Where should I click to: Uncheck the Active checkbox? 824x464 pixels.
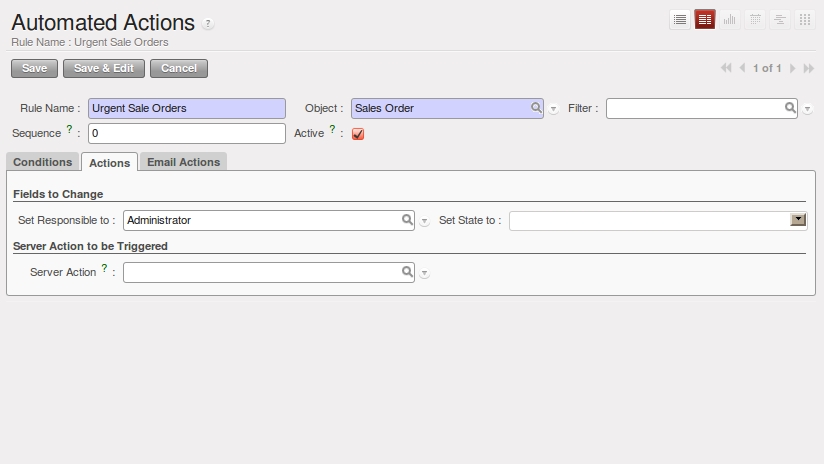[358, 134]
